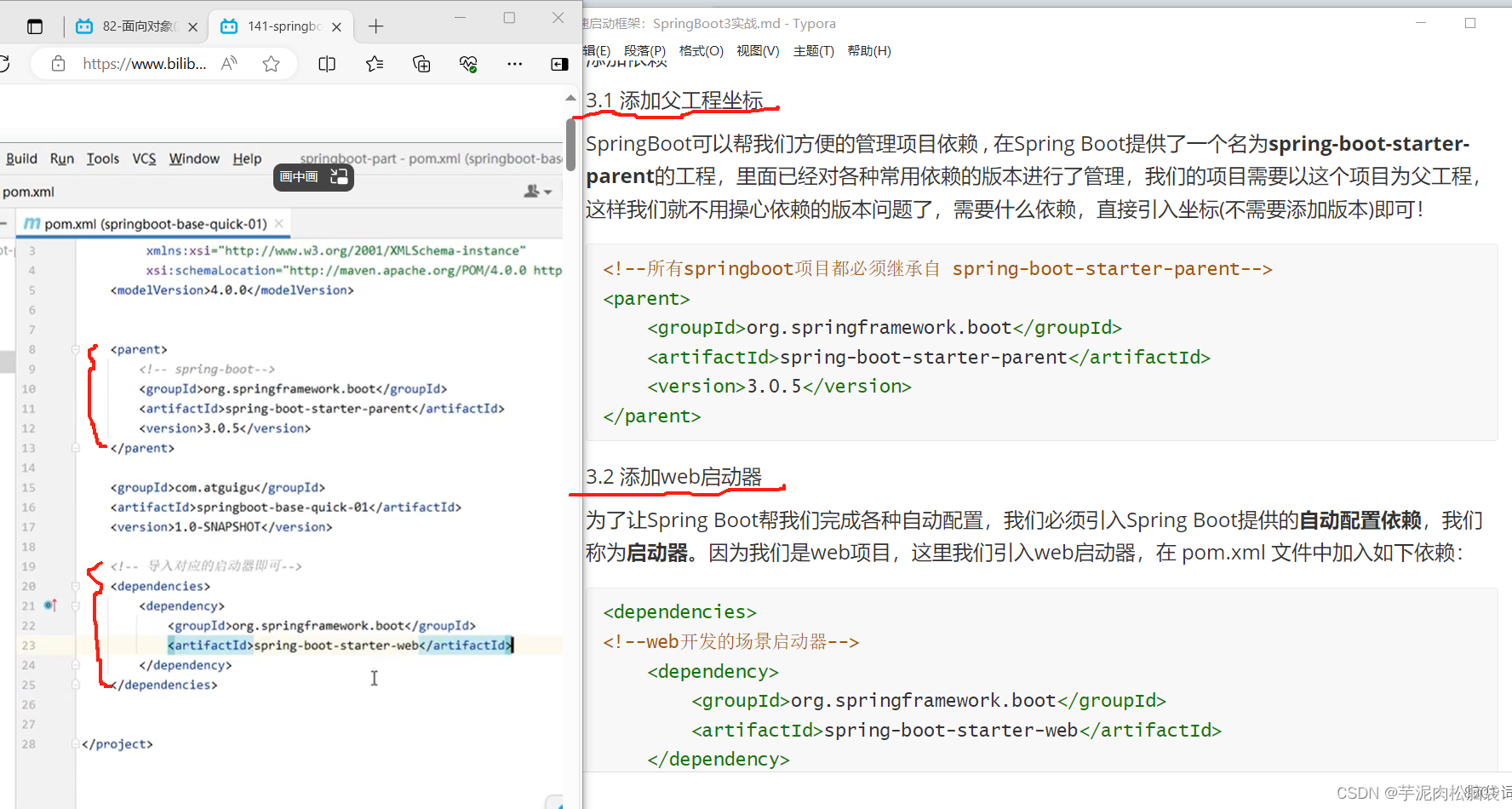Image resolution: width=1512 pixels, height=809 pixels.
Task: Click <version>3.0.5</version> in Typora code block
Action: point(779,387)
